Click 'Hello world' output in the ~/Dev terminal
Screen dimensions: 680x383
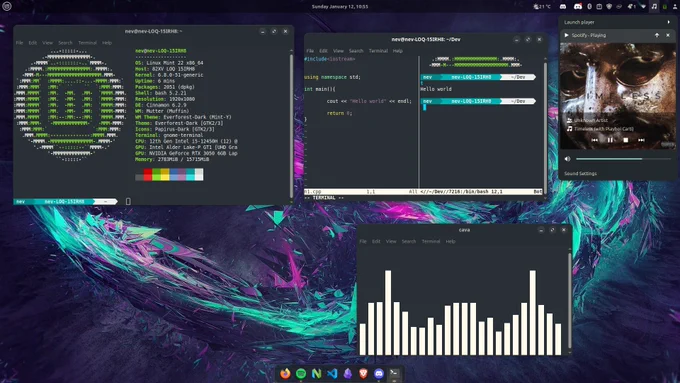point(436,89)
